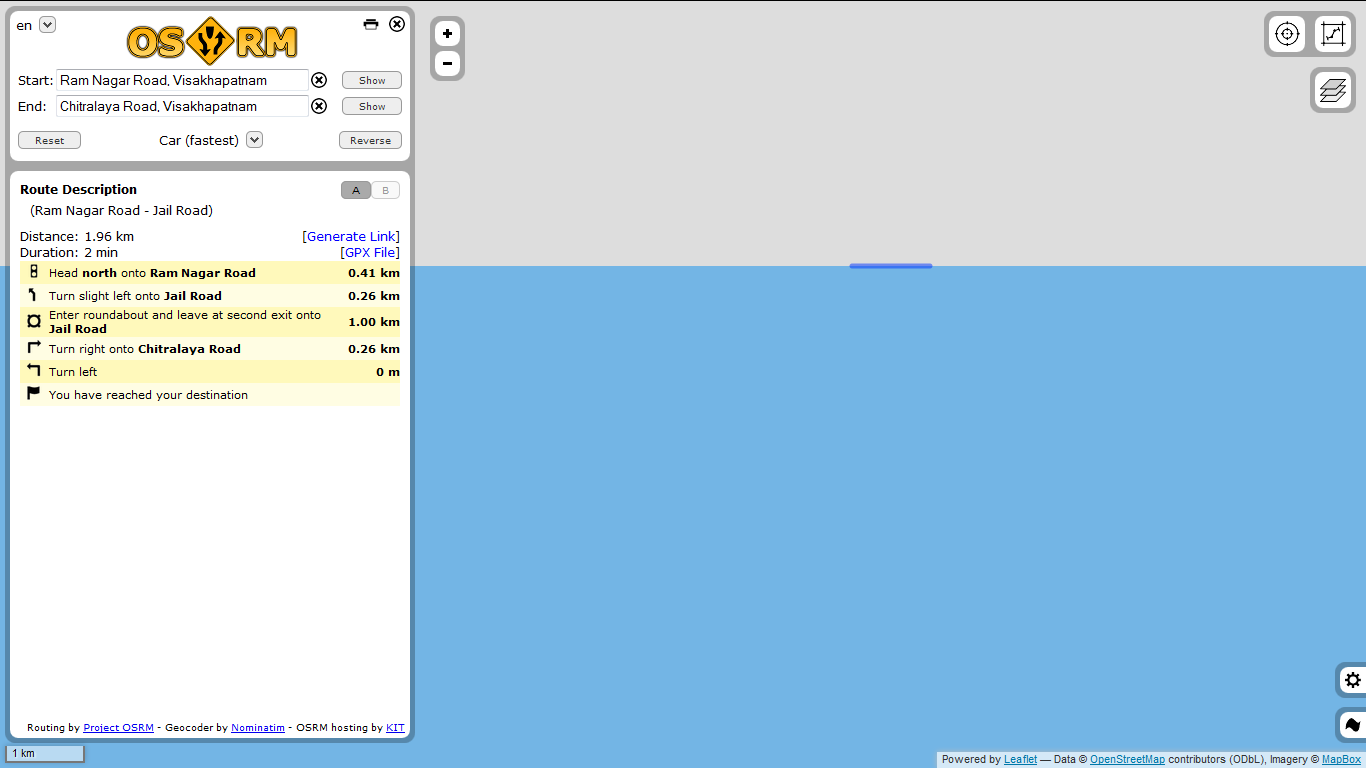Clear the End location field
1366x768 pixels.
tap(319, 106)
